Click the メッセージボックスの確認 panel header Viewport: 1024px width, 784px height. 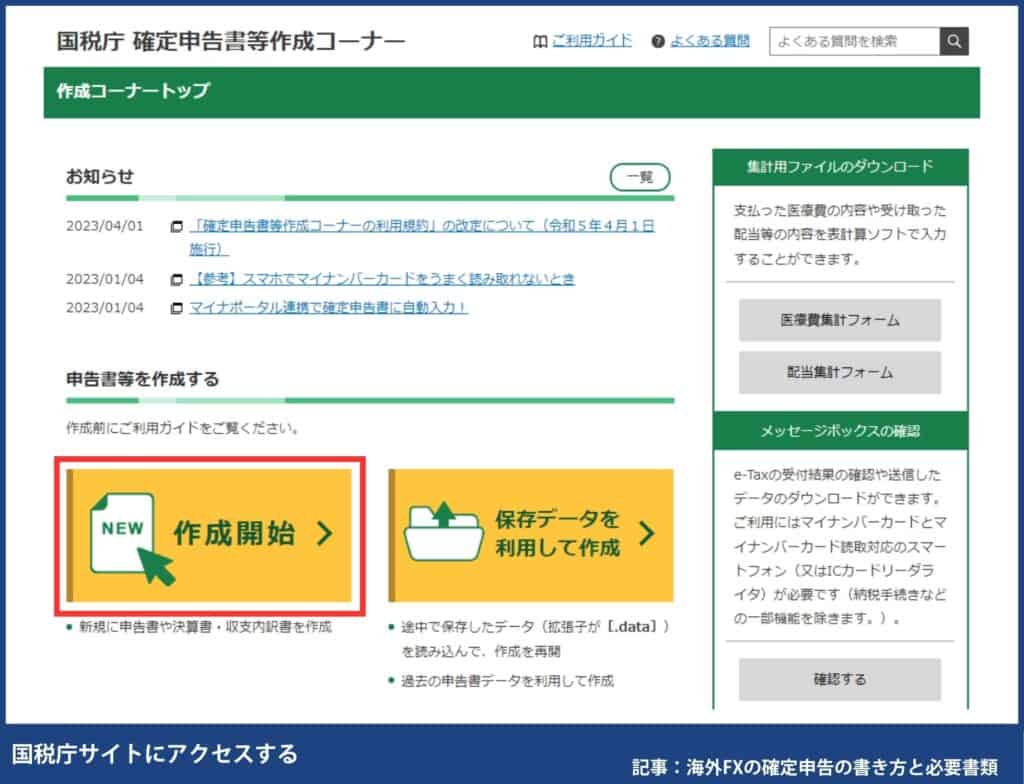point(840,431)
